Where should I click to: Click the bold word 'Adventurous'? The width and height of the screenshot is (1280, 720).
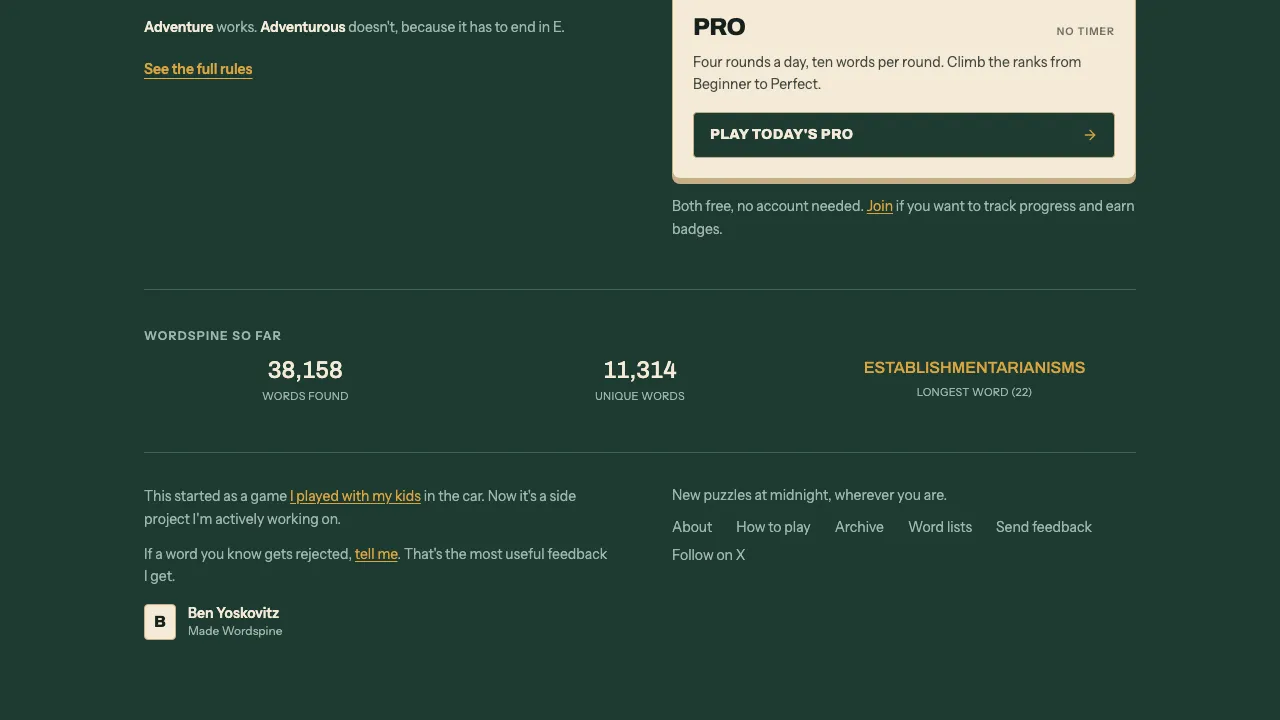click(303, 27)
